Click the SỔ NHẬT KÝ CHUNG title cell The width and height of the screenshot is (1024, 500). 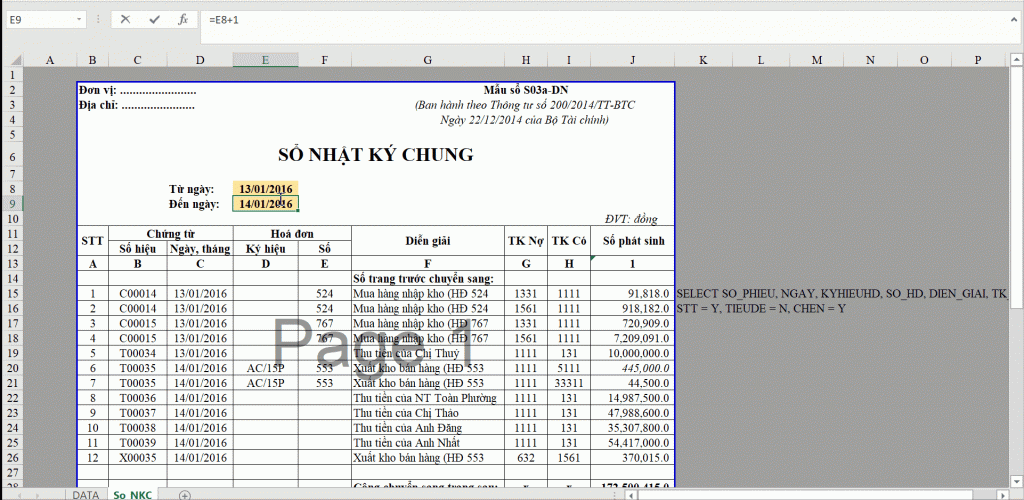tap(375, 155)
